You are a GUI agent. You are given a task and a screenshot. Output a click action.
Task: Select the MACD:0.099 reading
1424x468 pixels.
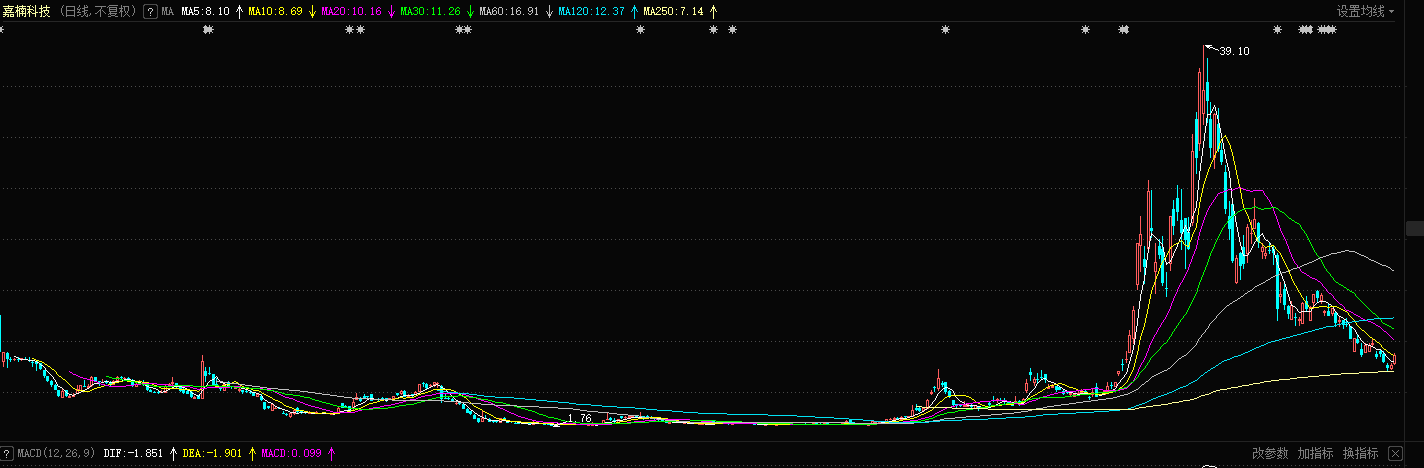coord(291,453)
